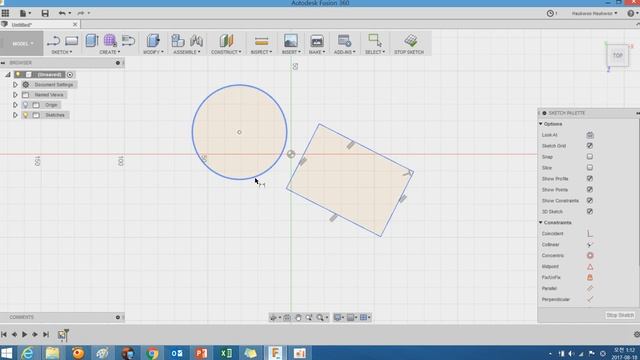Click the Stop Sketch toolbar icon

(x=411, y=40)
